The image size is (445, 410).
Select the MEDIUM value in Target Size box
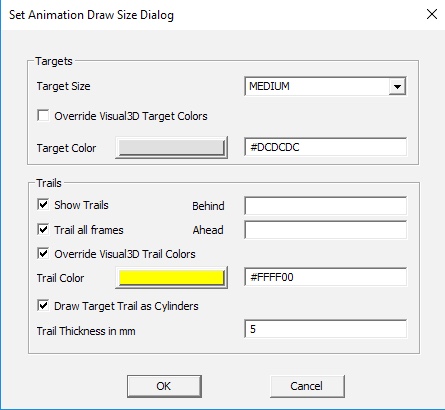317,87
